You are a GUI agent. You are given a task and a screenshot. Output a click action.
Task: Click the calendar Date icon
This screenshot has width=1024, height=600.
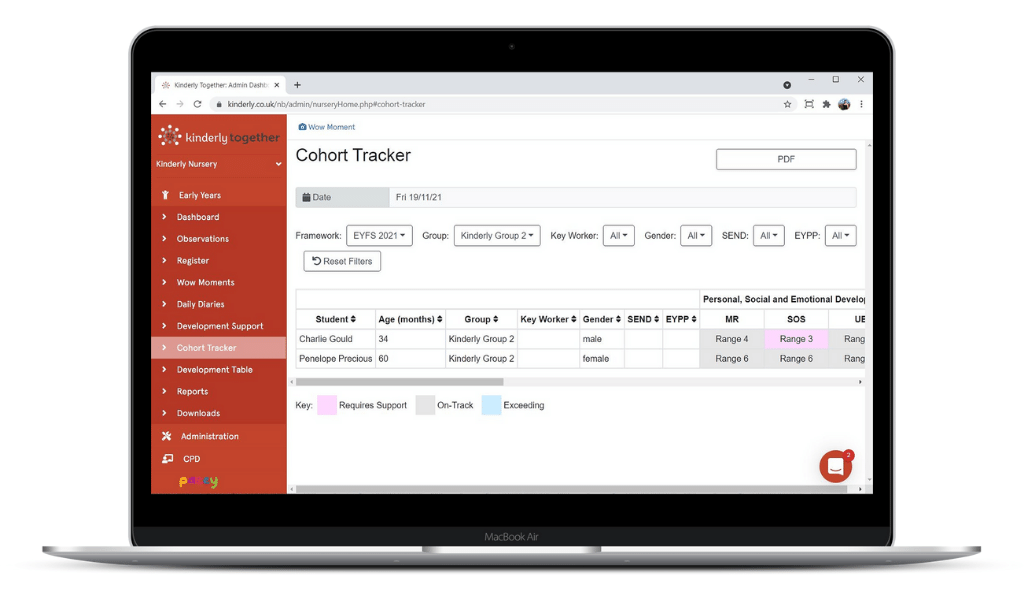tap(306, 197)
